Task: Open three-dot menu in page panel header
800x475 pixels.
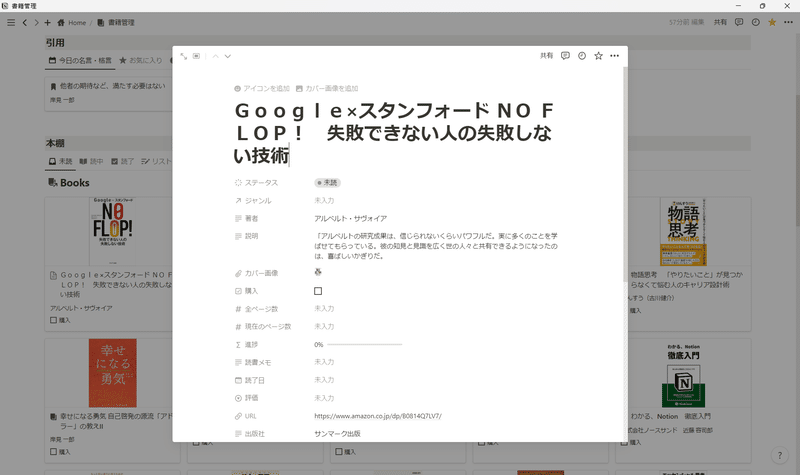Action: pyautogui.click(x=614, y=56)
